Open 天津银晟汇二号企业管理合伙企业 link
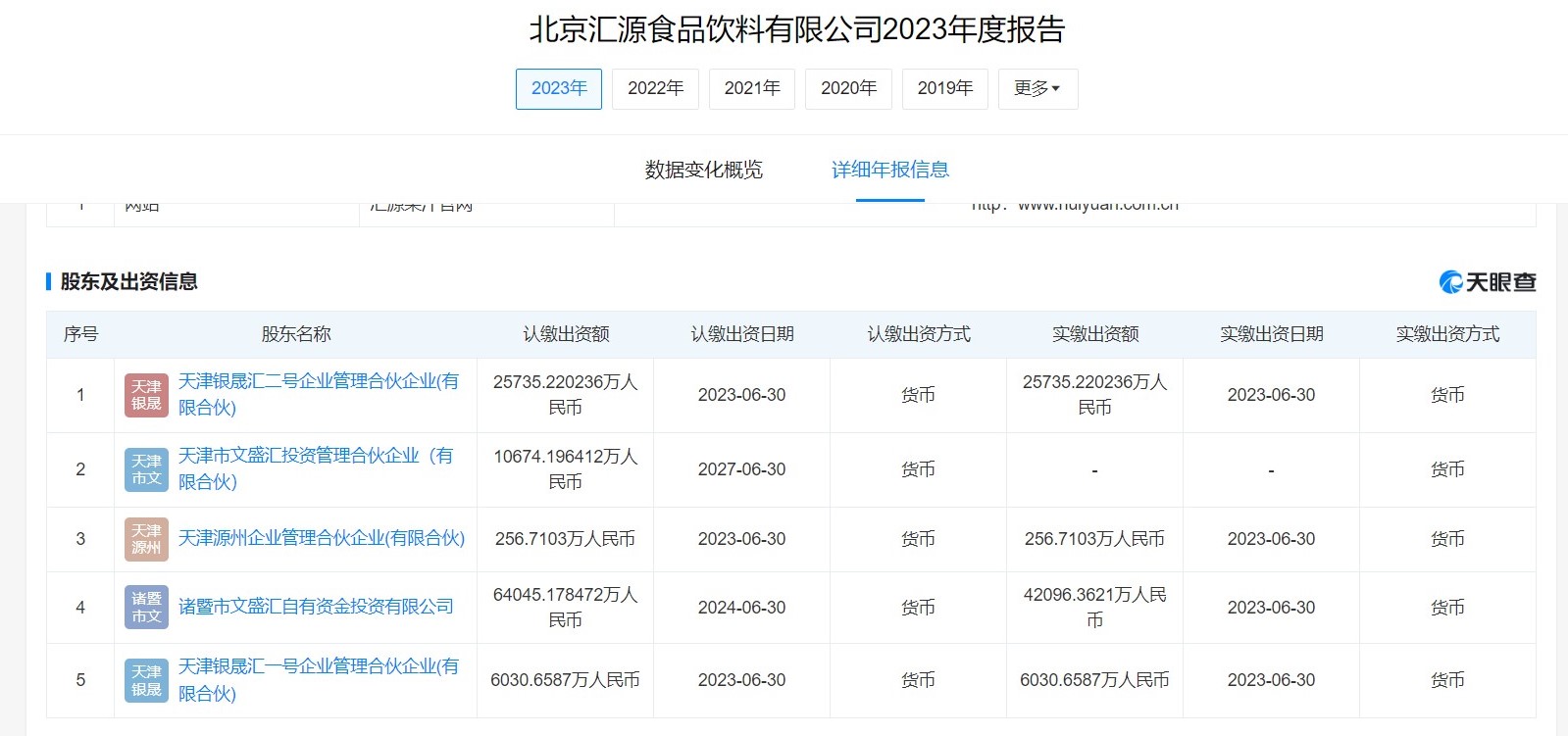The image size is (1568, 736). pyautogui.click(x=319, y=394)
